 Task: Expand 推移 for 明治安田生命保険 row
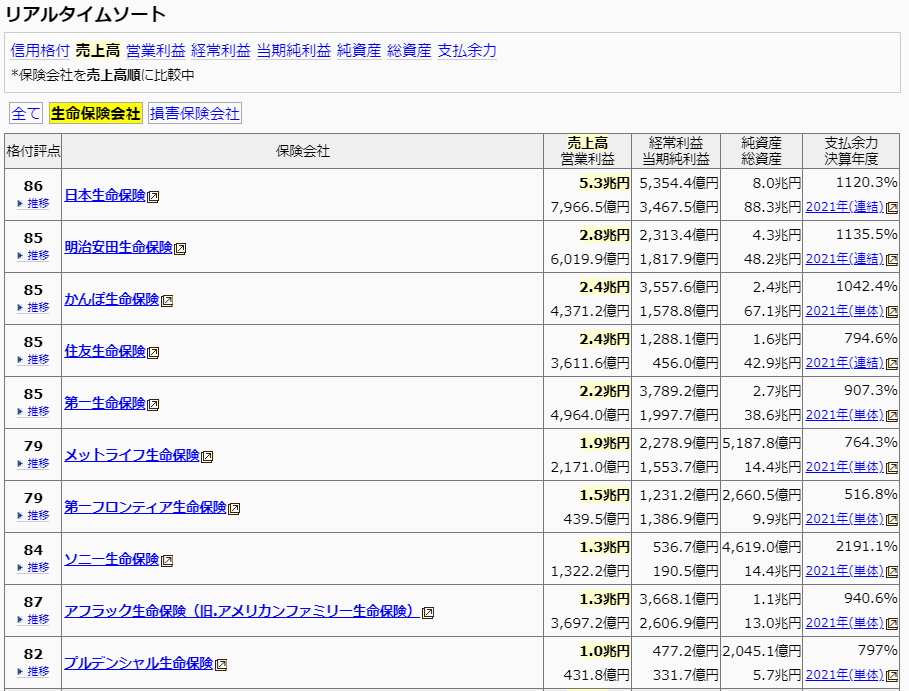pyautogui.click(x=33, y=256)
